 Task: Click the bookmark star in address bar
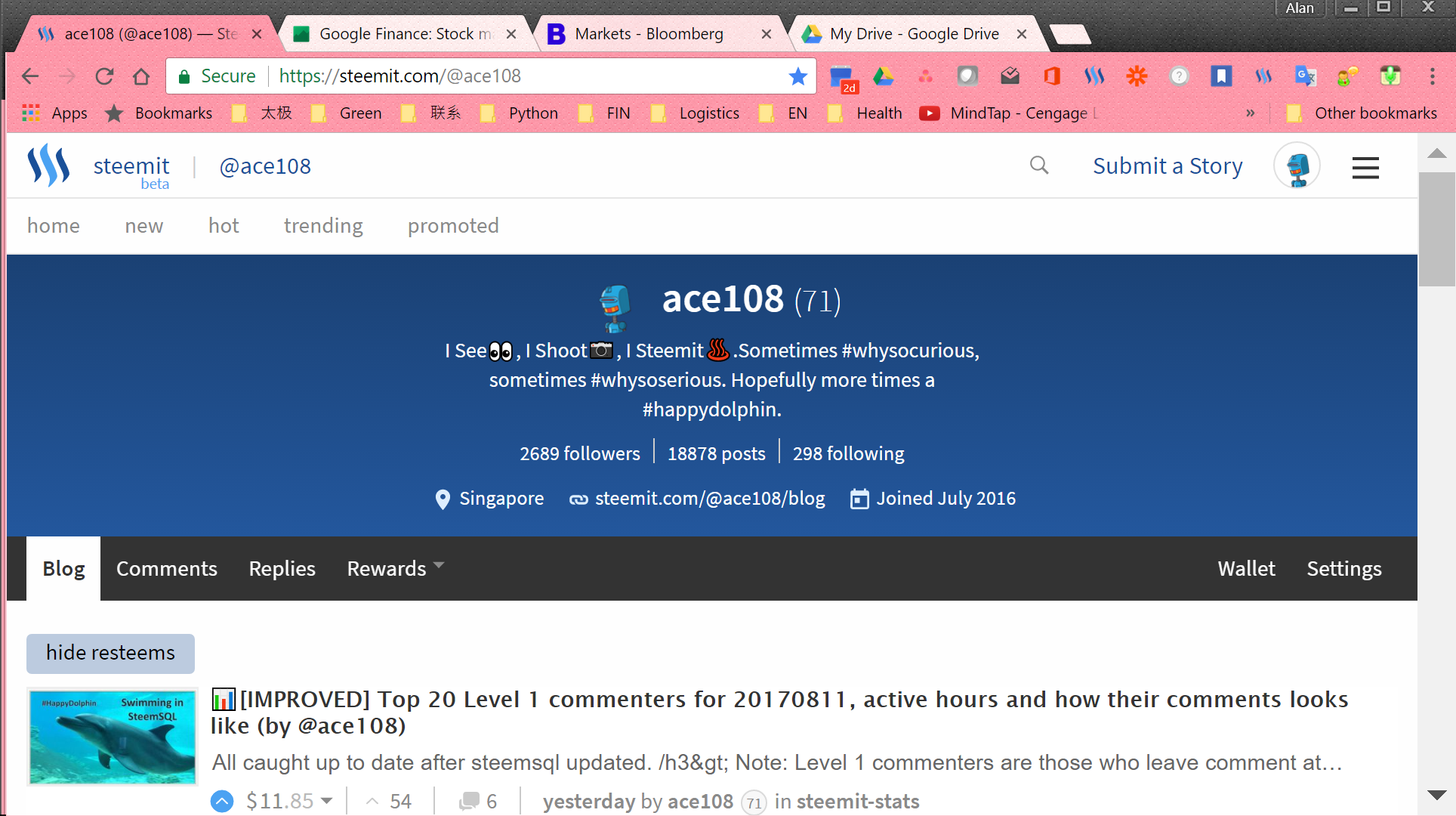(x=797, y=76)
